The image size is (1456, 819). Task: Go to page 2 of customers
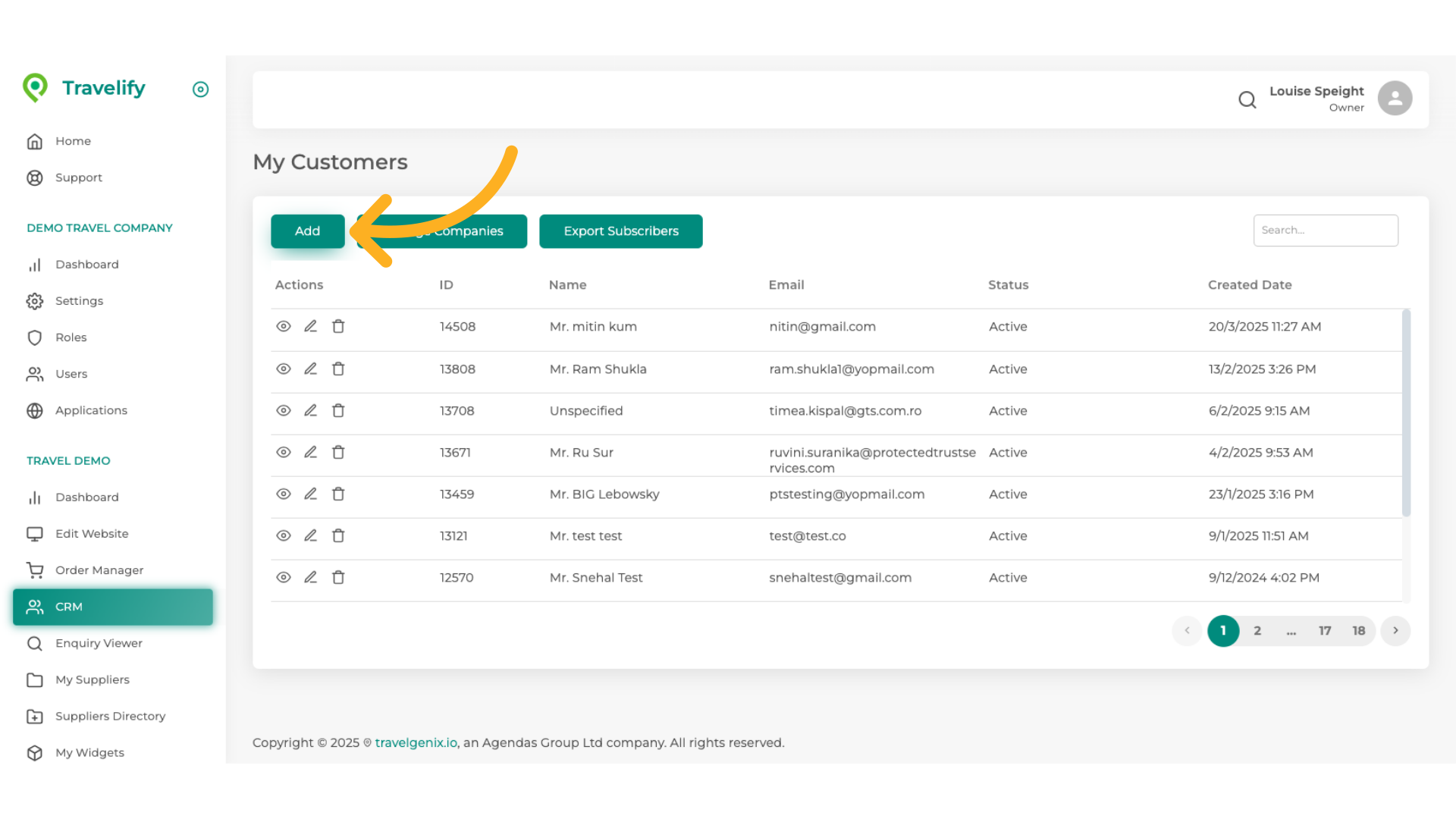tap(1257, 630)
